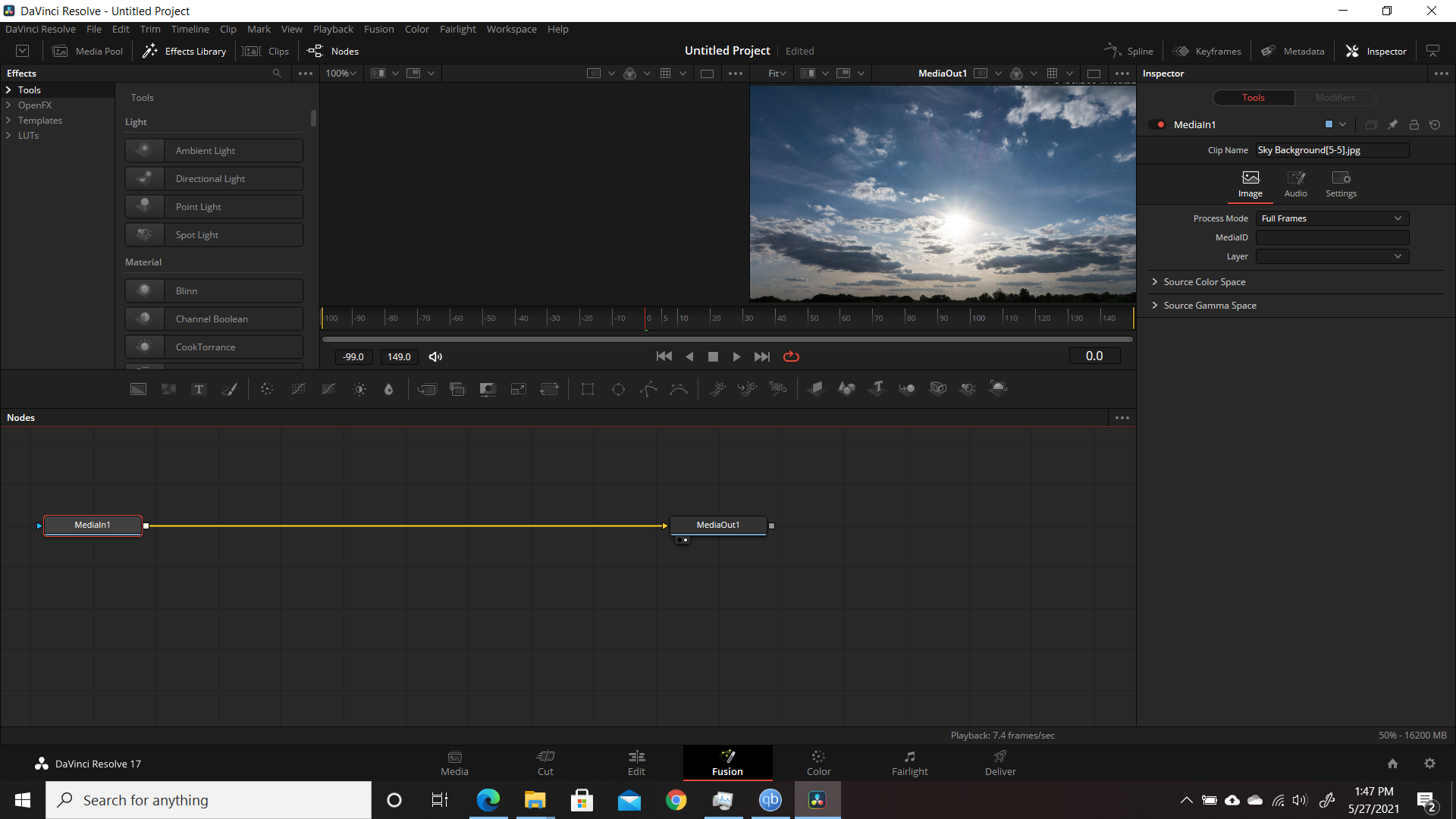Viewport: 1456px width, 819px height.
Task: Open the Process Mode dropdown
Action: (1332, 218)
